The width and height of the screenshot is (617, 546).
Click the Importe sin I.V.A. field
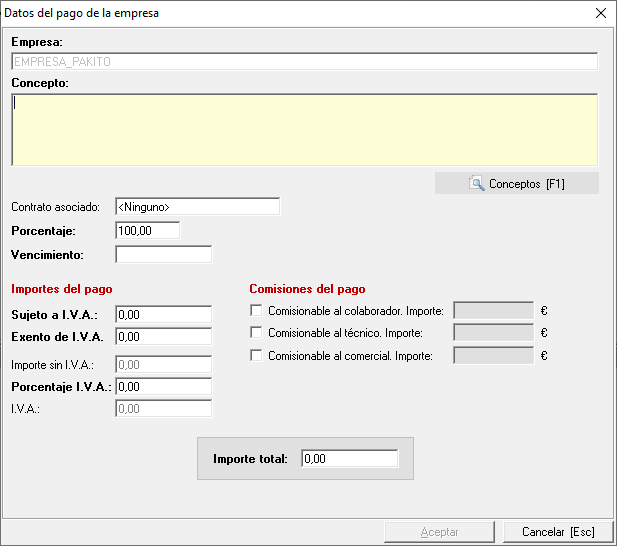pos(163,365)
